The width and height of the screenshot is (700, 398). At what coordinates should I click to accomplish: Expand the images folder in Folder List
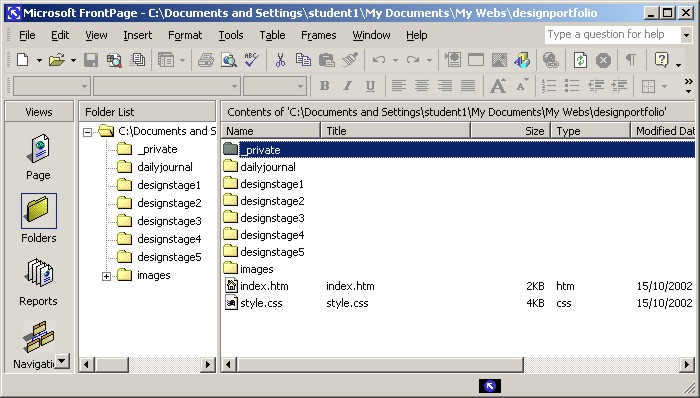tap(106, 276)
